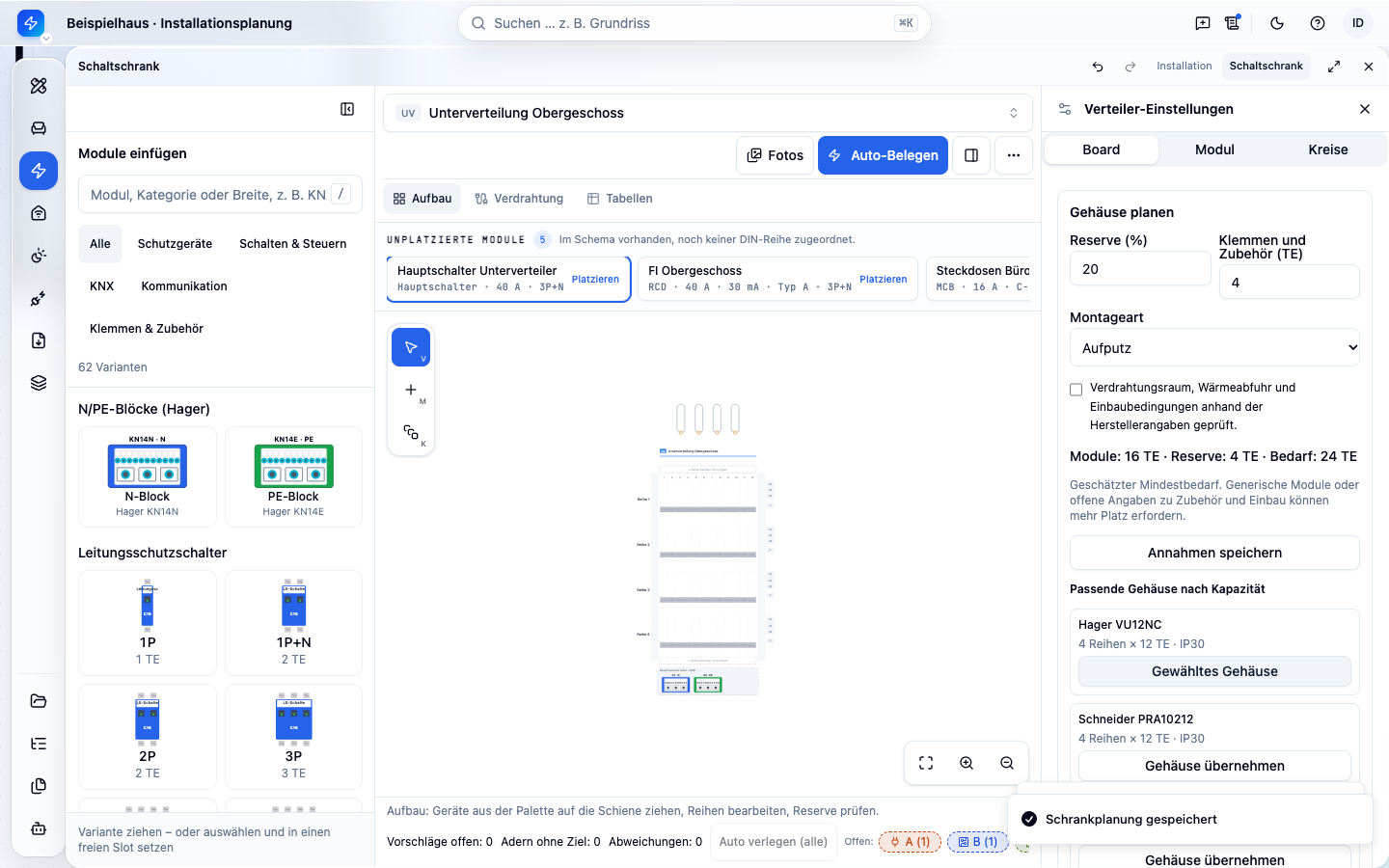
Task: Click Platzieren for Hauptschalter Unterverteiler
Action: tap(595, 279)
